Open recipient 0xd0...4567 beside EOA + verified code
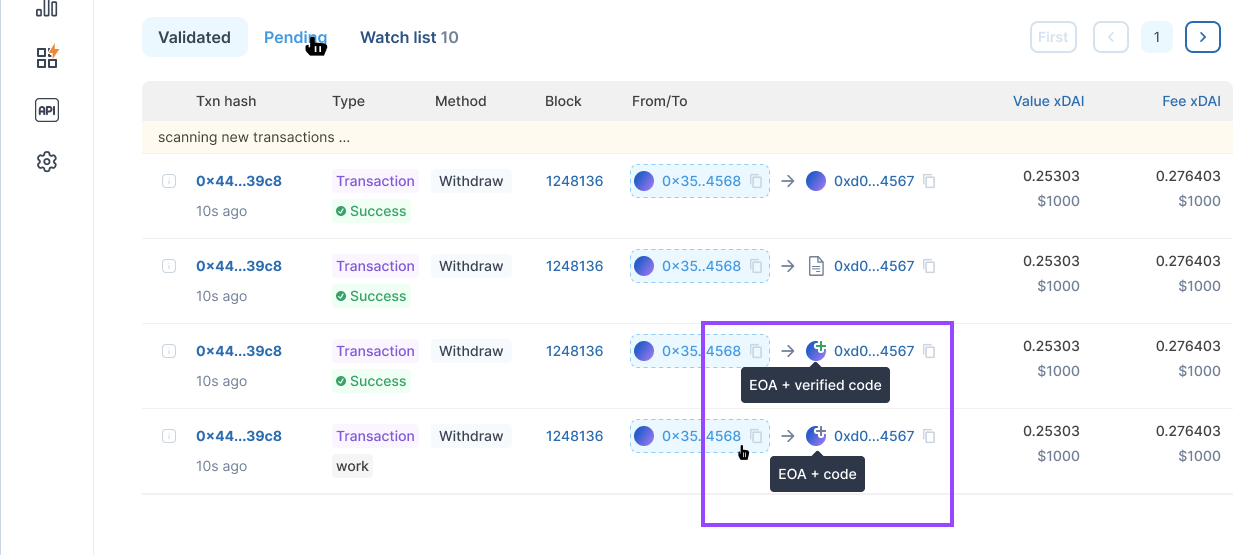Viewport: 1252px width, 555px height. click(x=874, y=351)
